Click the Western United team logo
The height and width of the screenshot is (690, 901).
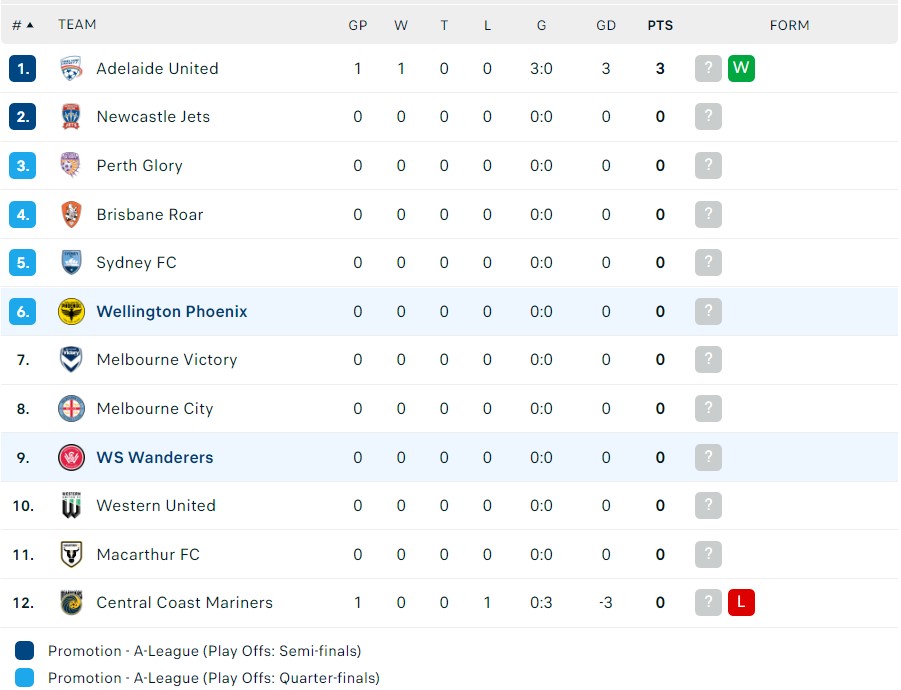(x=71, y=506)
